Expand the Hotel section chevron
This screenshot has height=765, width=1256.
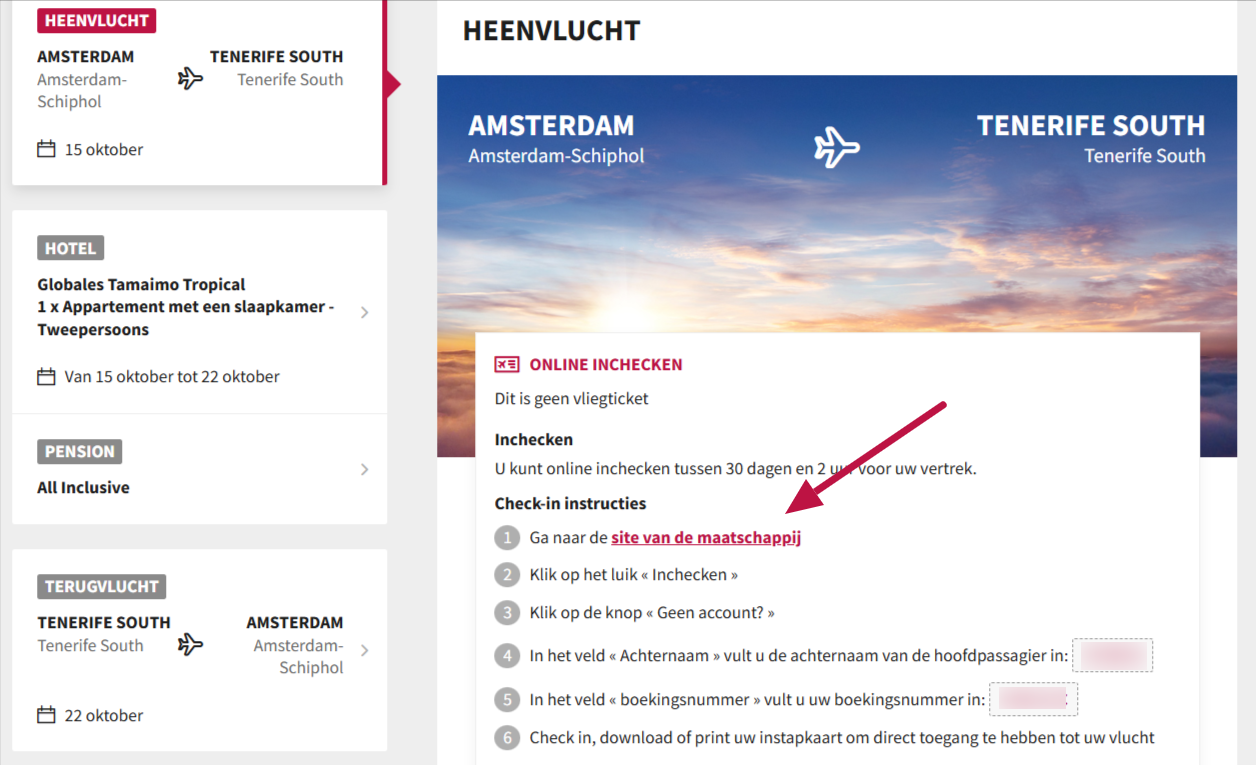point(364,312)
